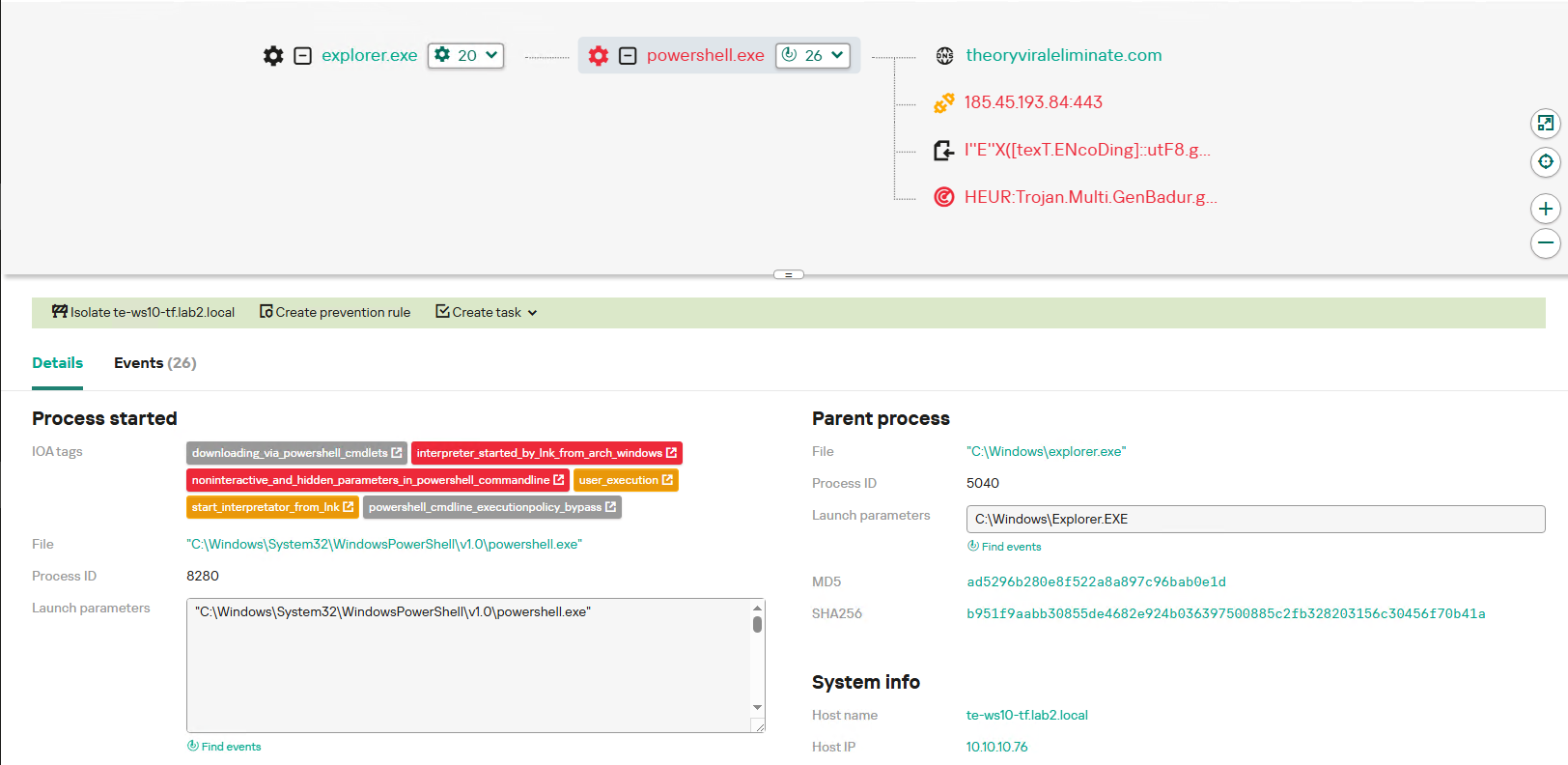
Task: Select the Details tab
Action: (57, 363)
